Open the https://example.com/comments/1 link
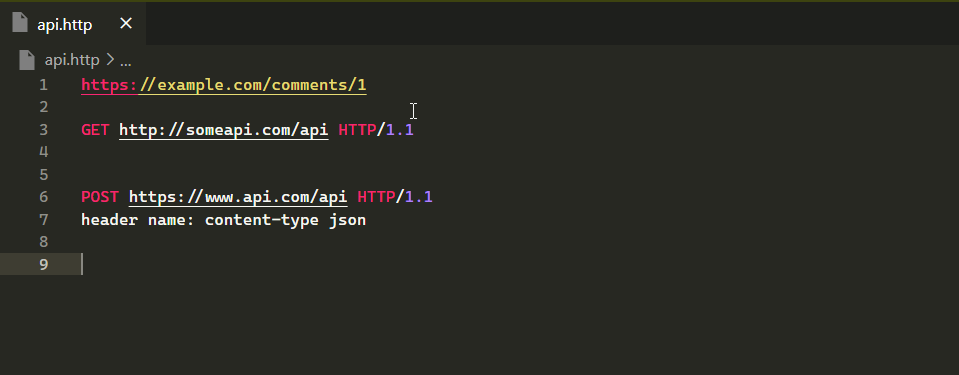This screenshot has height=375, width=959. tap(224, 84)
